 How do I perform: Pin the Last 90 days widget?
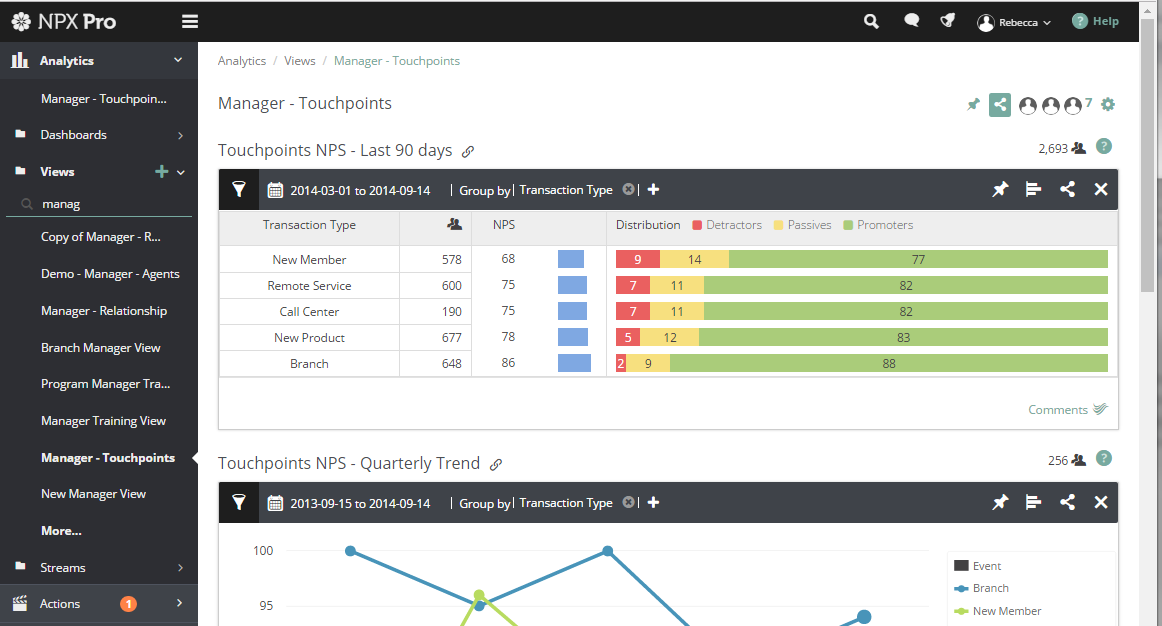click(x=1000, y=189)
